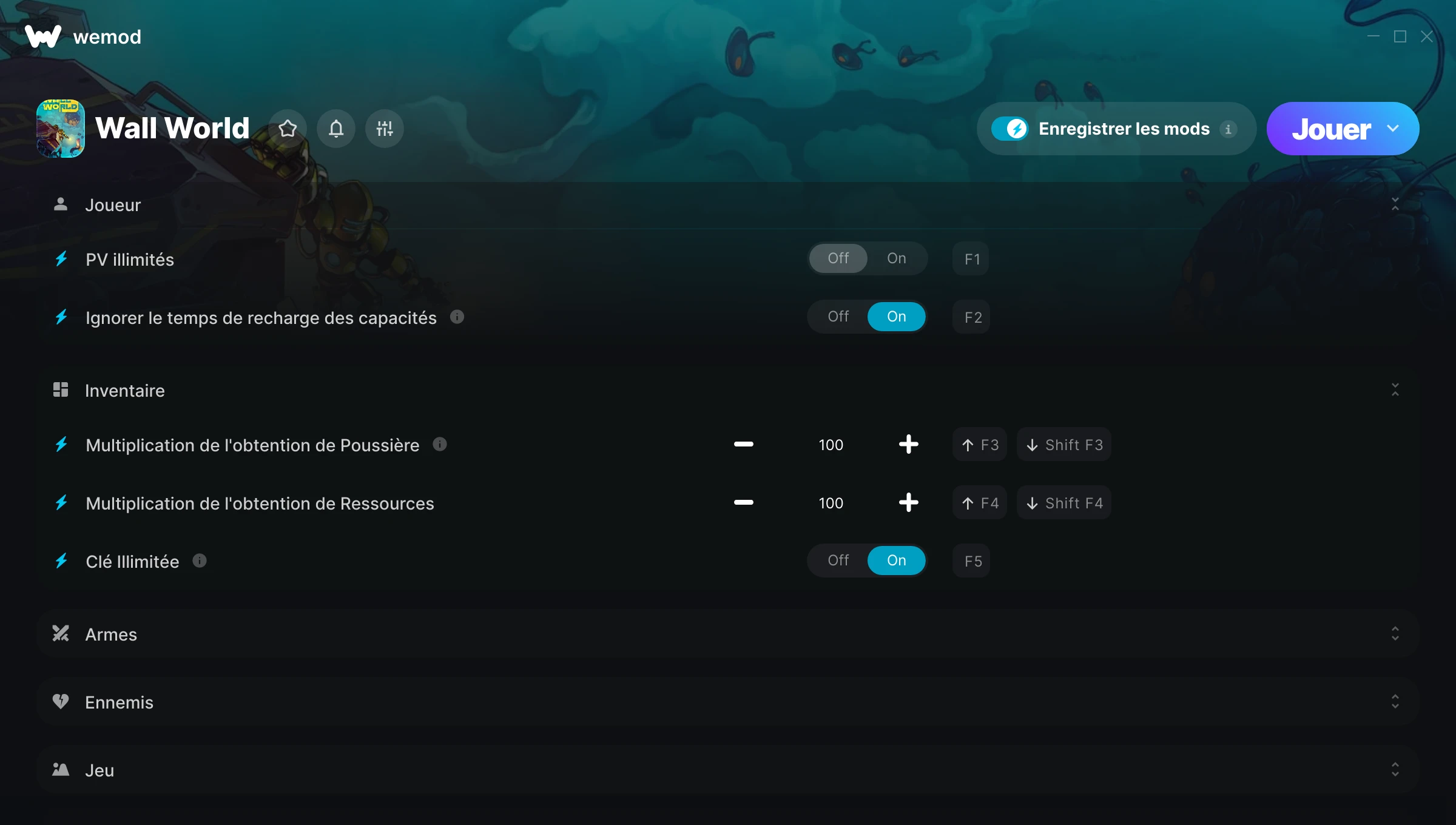The width and height of the screenshot is (1456, 825).
Task: Turn on PV illimités
Action: tap(896, 258)
